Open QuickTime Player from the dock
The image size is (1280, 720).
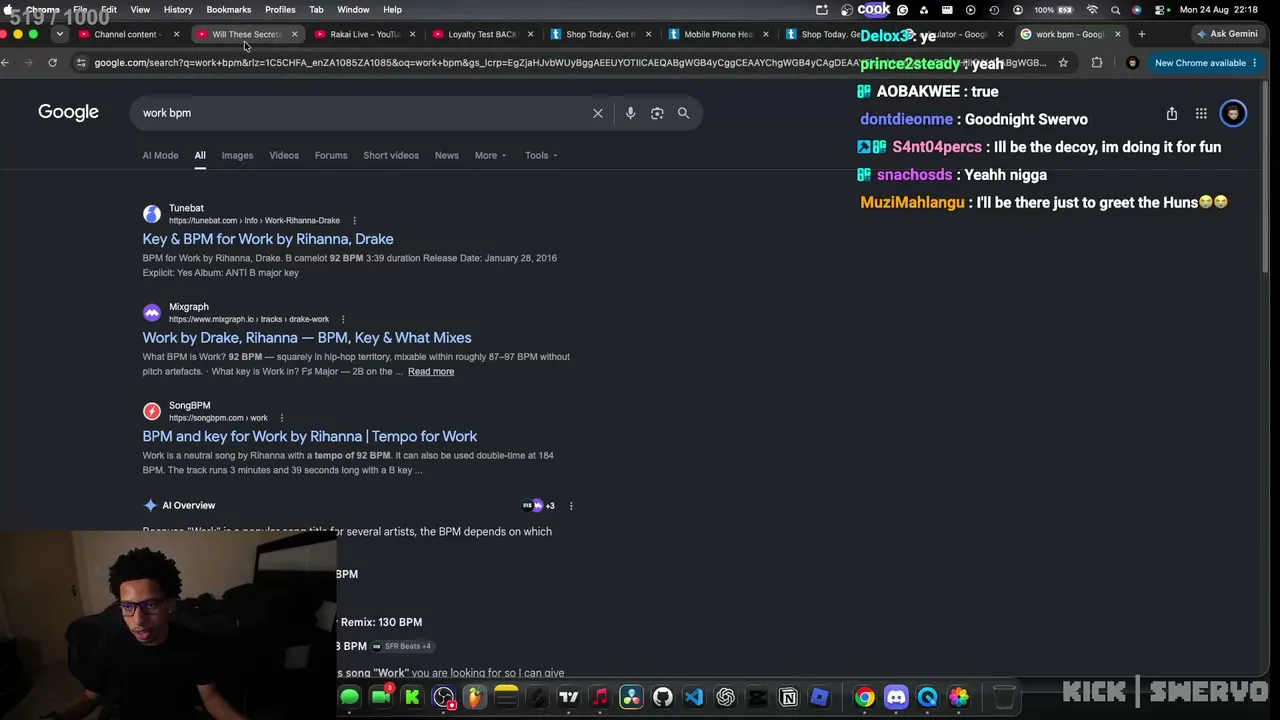(x=927, y=697)
